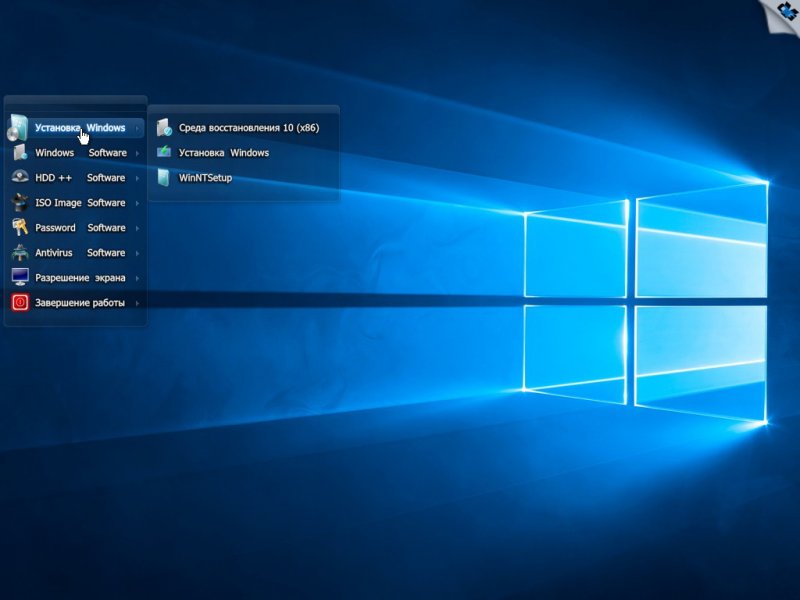Select Установка Windows in the submenu

point(243,153)
